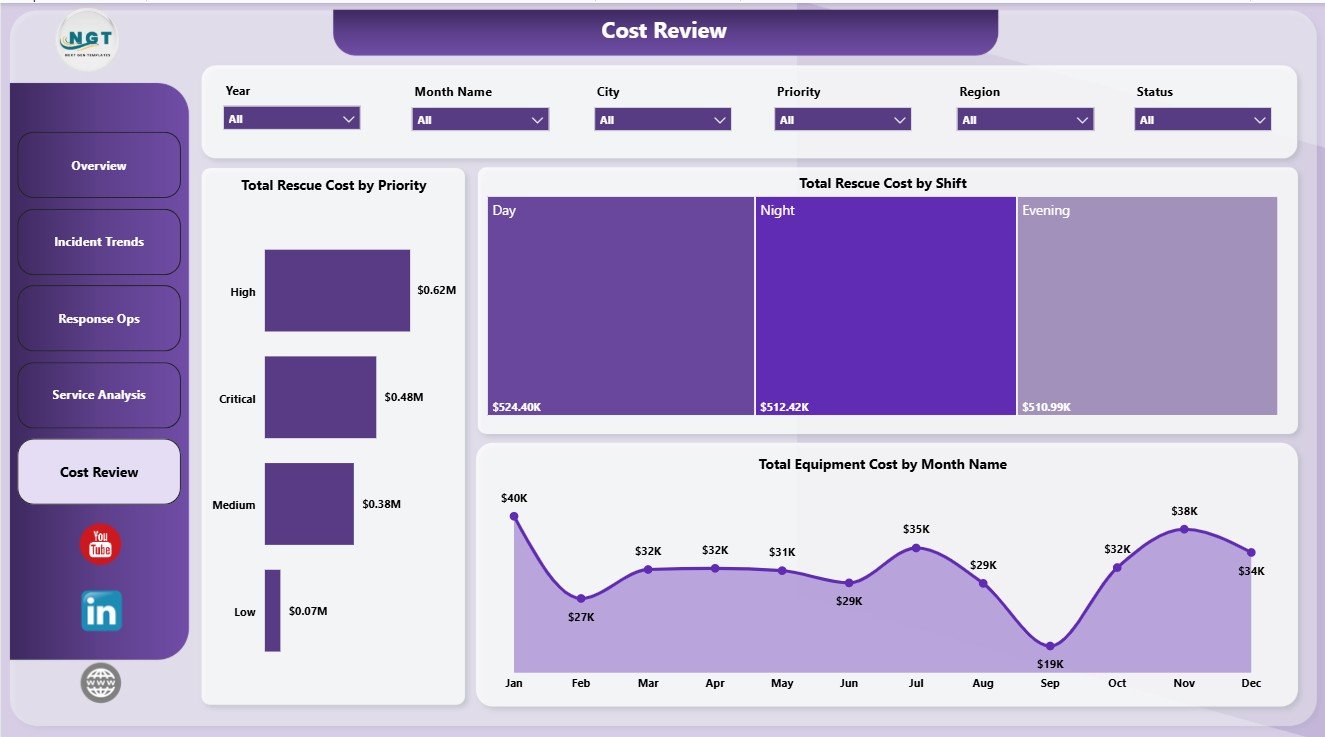Click the Sep data point $19K

[1050, 646]
